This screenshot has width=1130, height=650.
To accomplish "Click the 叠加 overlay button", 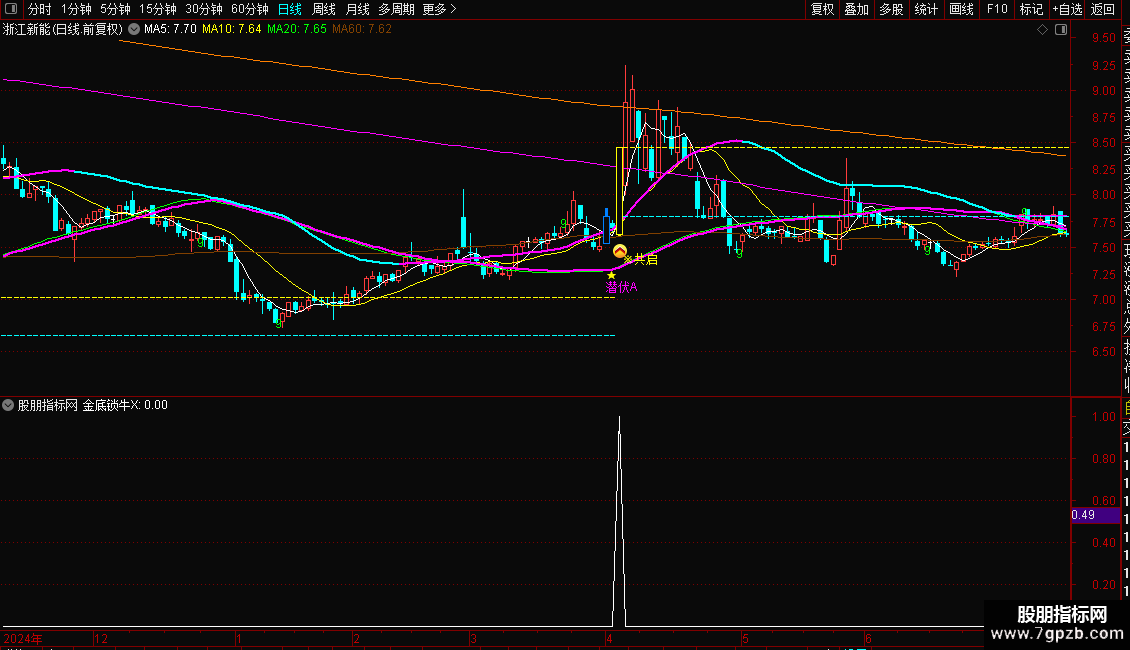I will click(857, 9).
